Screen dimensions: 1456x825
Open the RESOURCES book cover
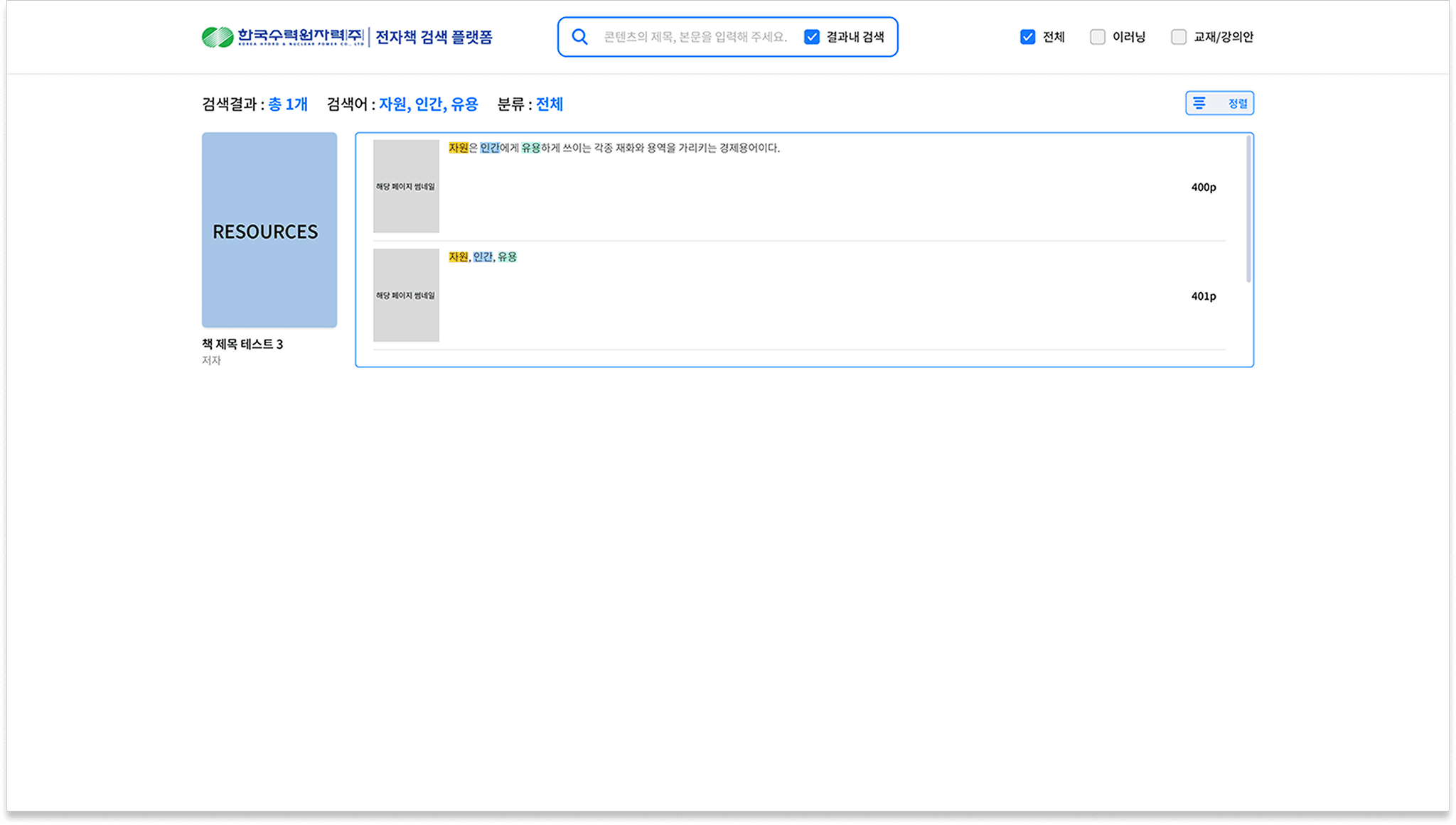pos(269,230)
